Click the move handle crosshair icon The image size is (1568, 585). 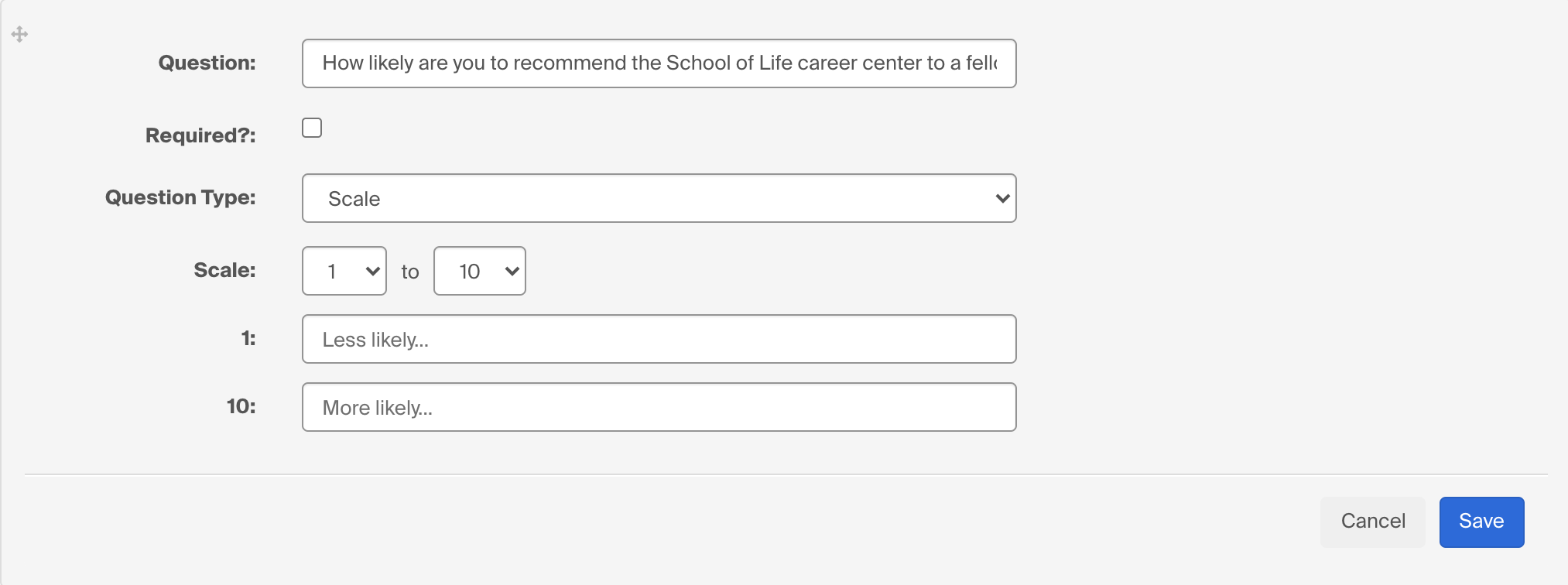click(20, 34)
